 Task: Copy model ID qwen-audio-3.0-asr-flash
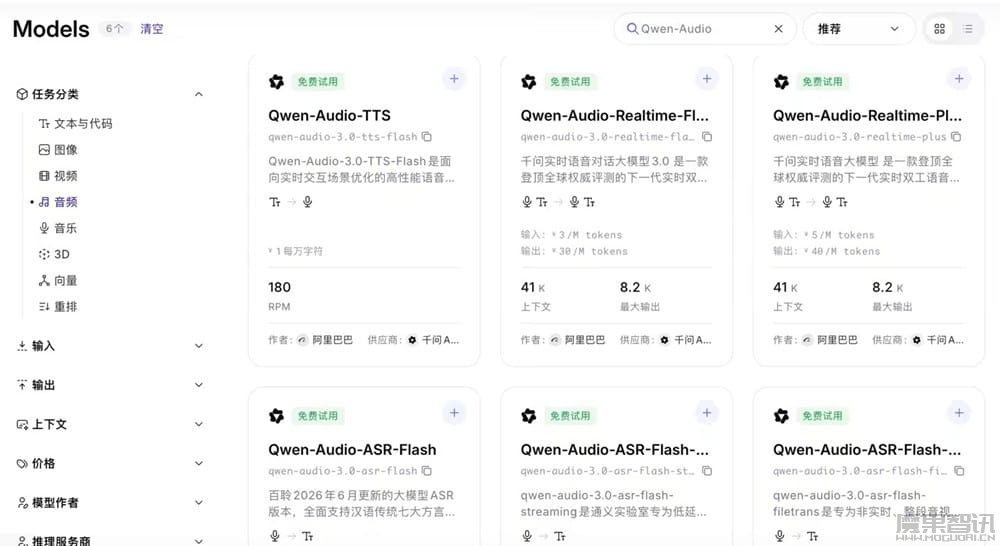(427, 471)
